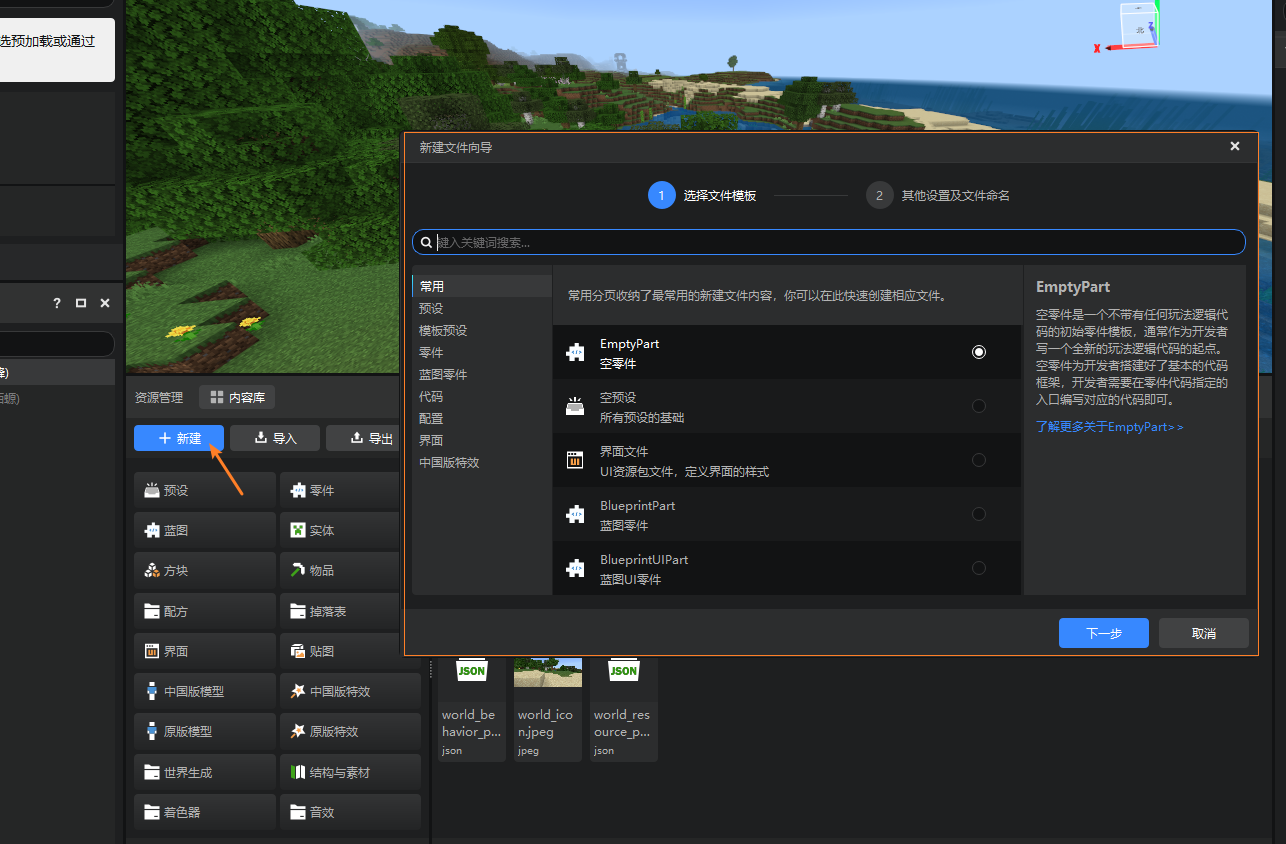Viewport: 1286px width, 844px height.
Task: Select the 零件 category in wizard sidebar
Action: click(x=481, y=352)
